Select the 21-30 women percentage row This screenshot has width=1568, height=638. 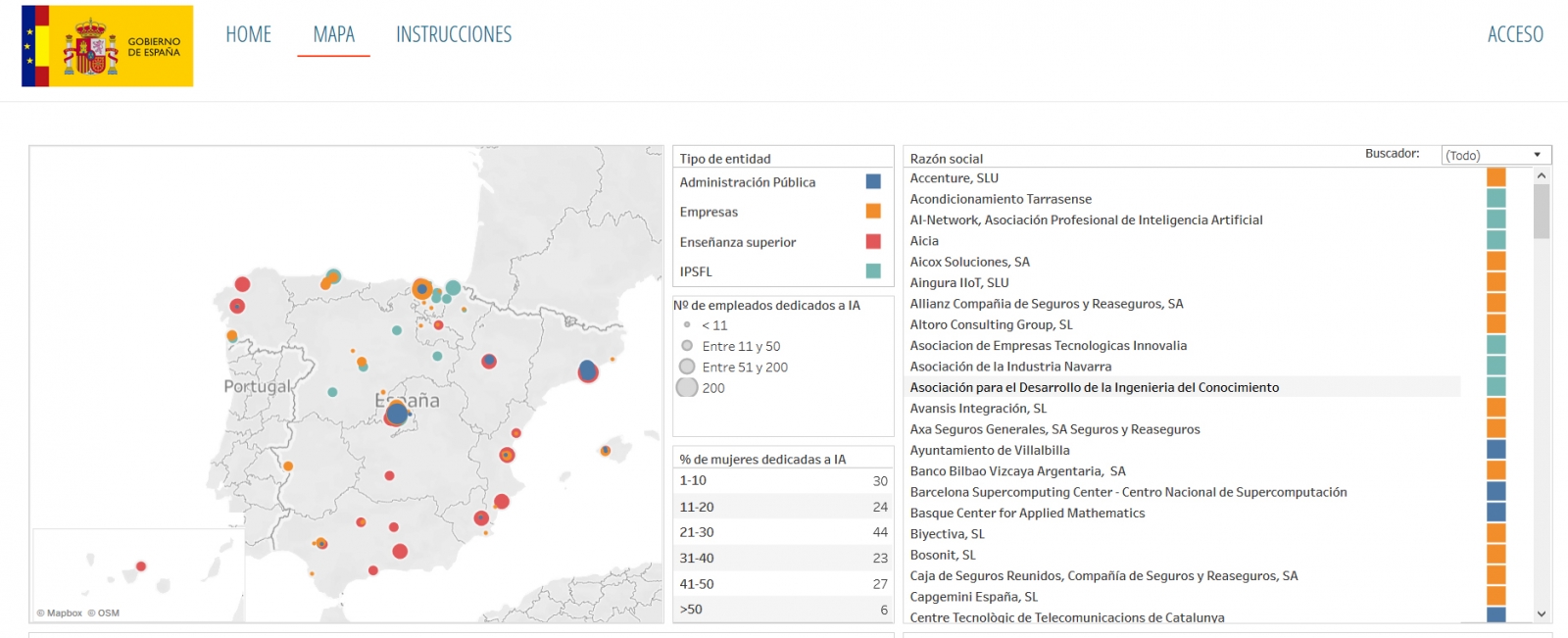point(783,532)
